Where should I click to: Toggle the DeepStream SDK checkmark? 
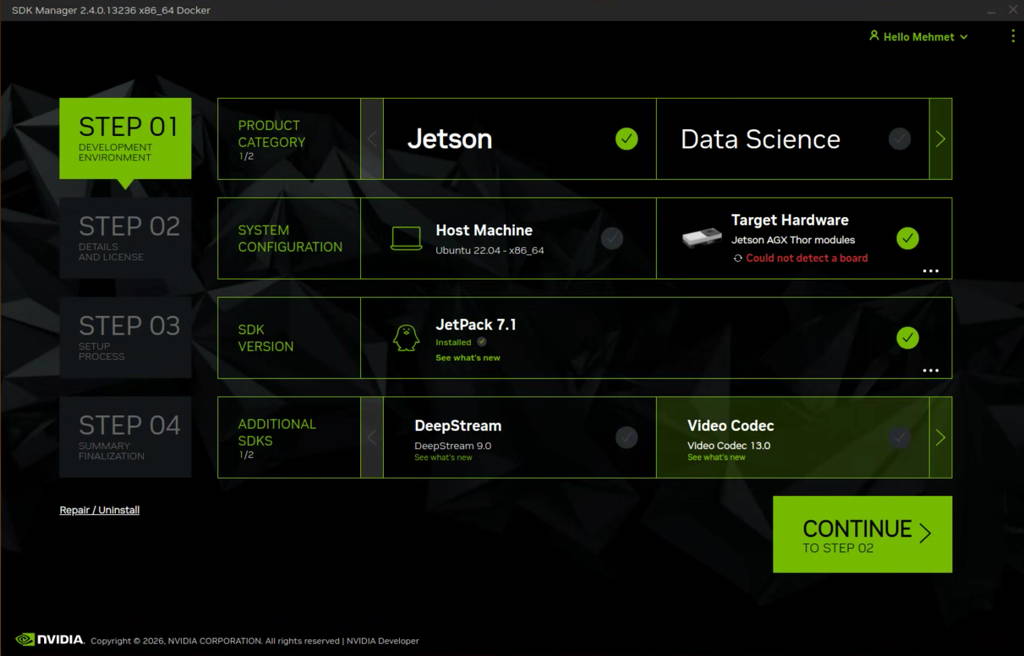[626, 437]
